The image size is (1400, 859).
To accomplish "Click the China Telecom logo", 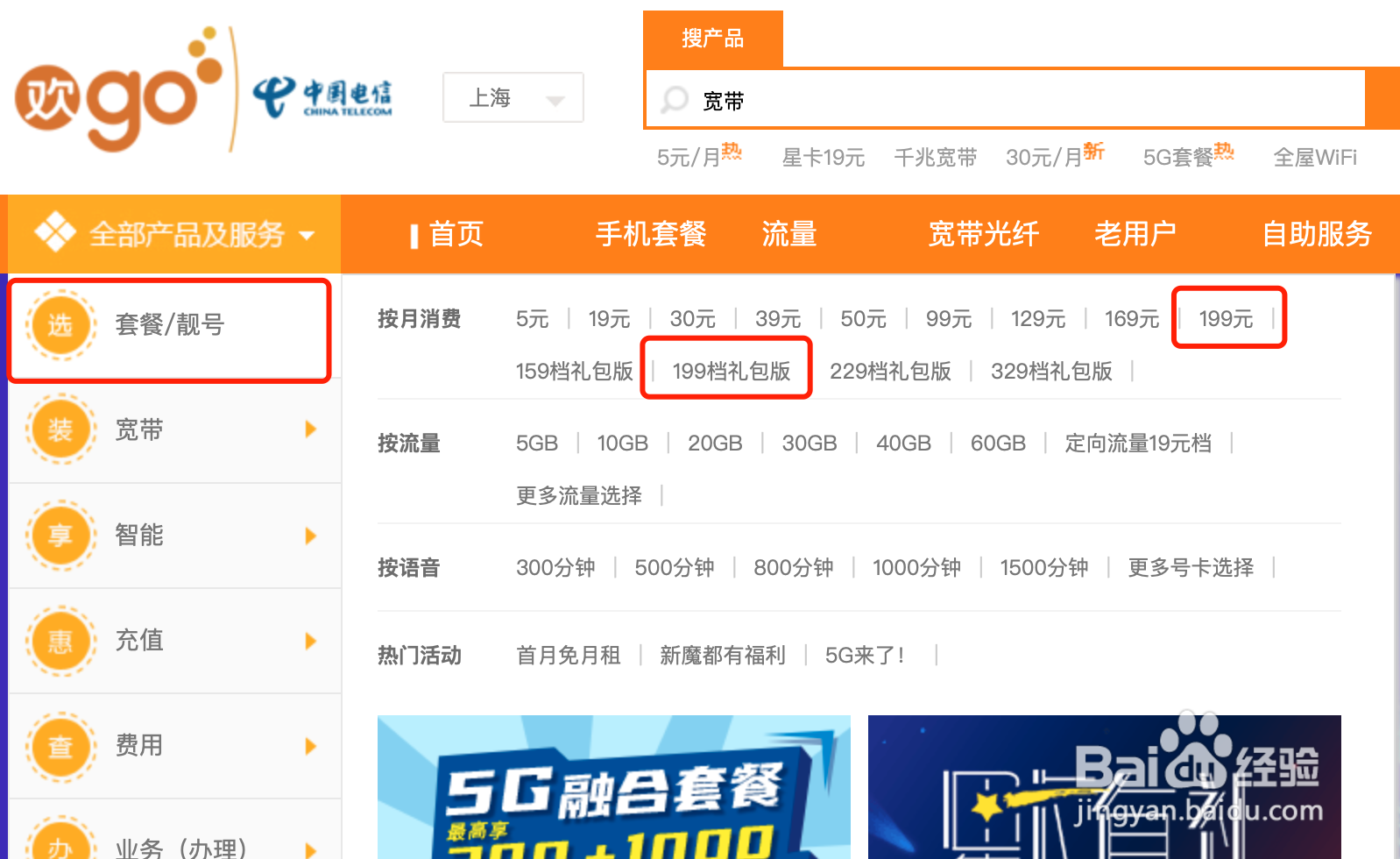I will click(322, 97).
